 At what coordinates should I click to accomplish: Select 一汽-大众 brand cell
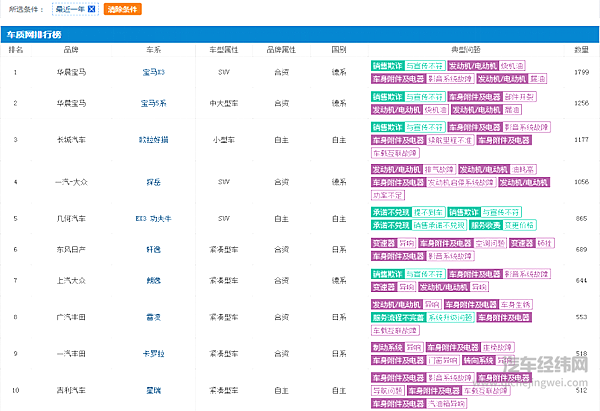click(x=71, y=182)
